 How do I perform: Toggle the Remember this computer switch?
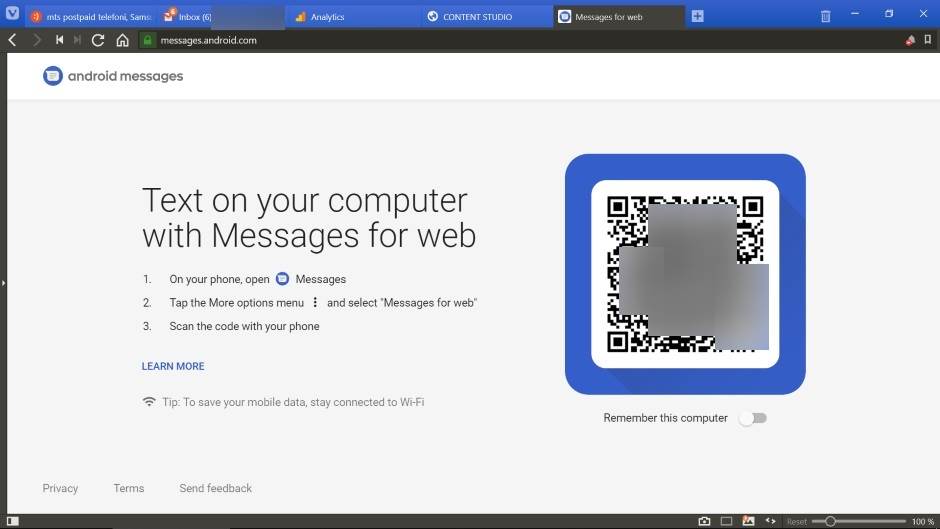[752, 418]
